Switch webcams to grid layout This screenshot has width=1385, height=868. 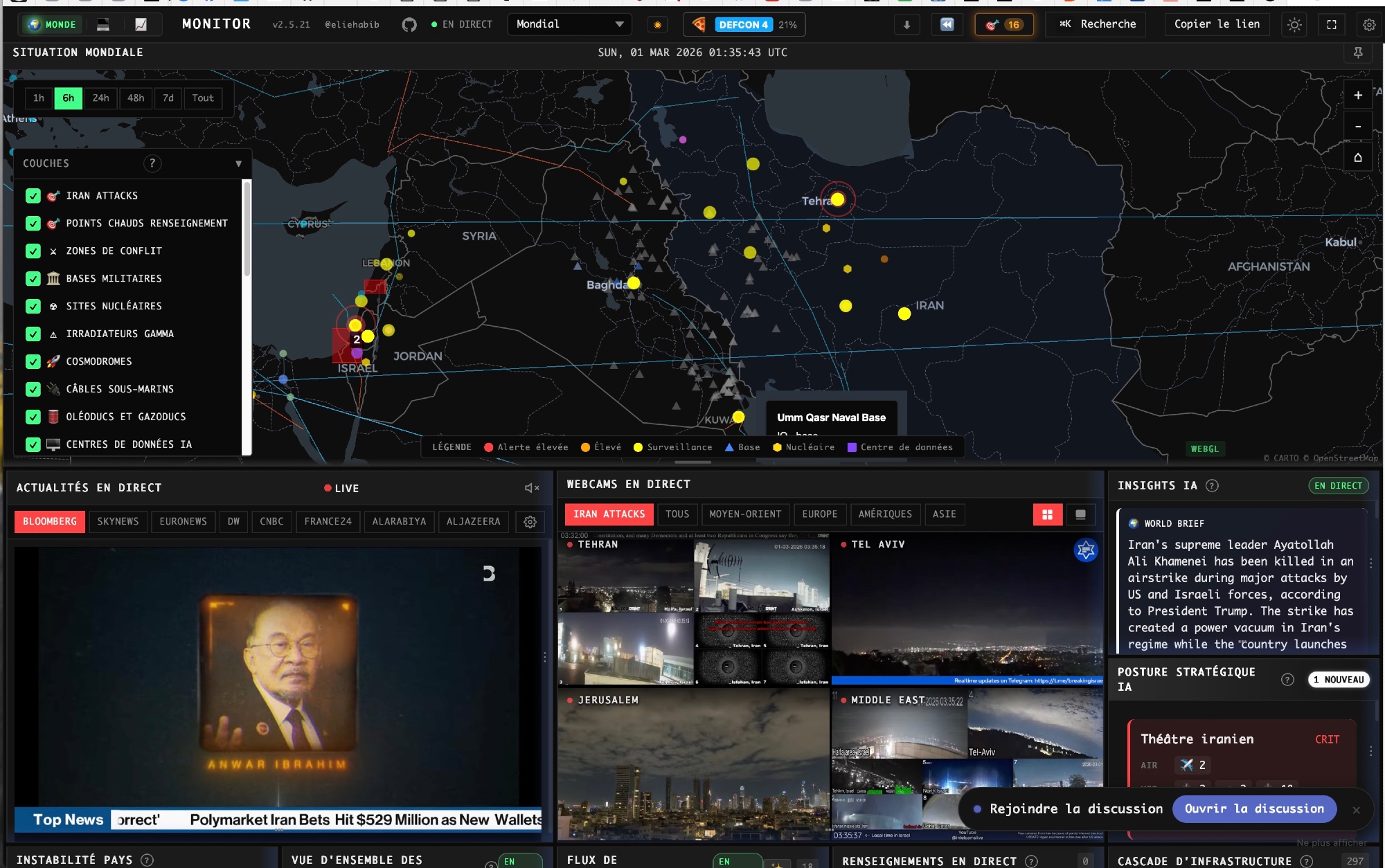tap(1047, 514)
